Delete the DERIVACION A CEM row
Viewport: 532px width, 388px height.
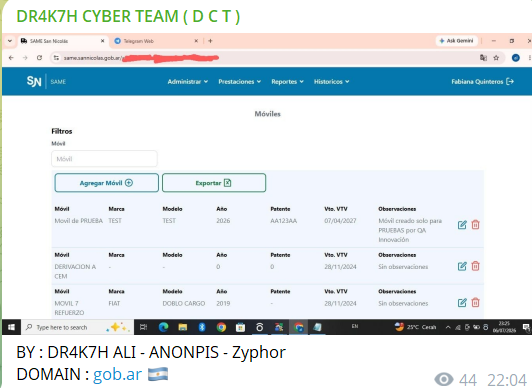coord(475,266)
